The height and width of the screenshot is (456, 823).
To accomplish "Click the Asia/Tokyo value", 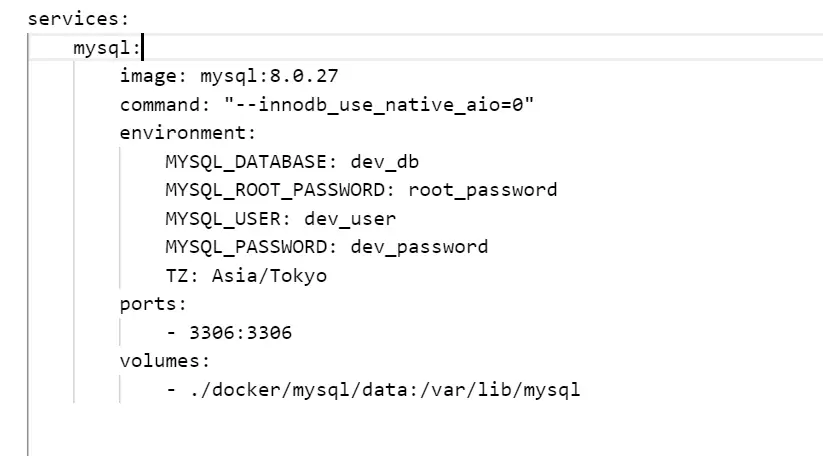I will (269, 275).
